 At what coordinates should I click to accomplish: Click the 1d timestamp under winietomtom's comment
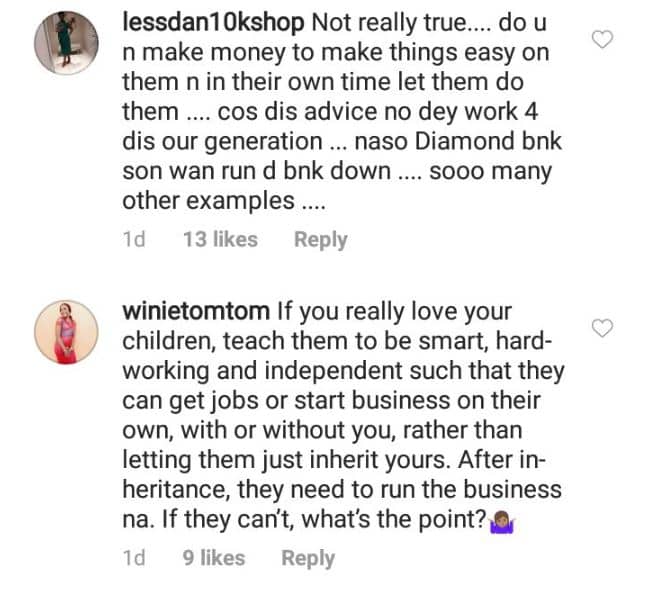pos(134,559)
